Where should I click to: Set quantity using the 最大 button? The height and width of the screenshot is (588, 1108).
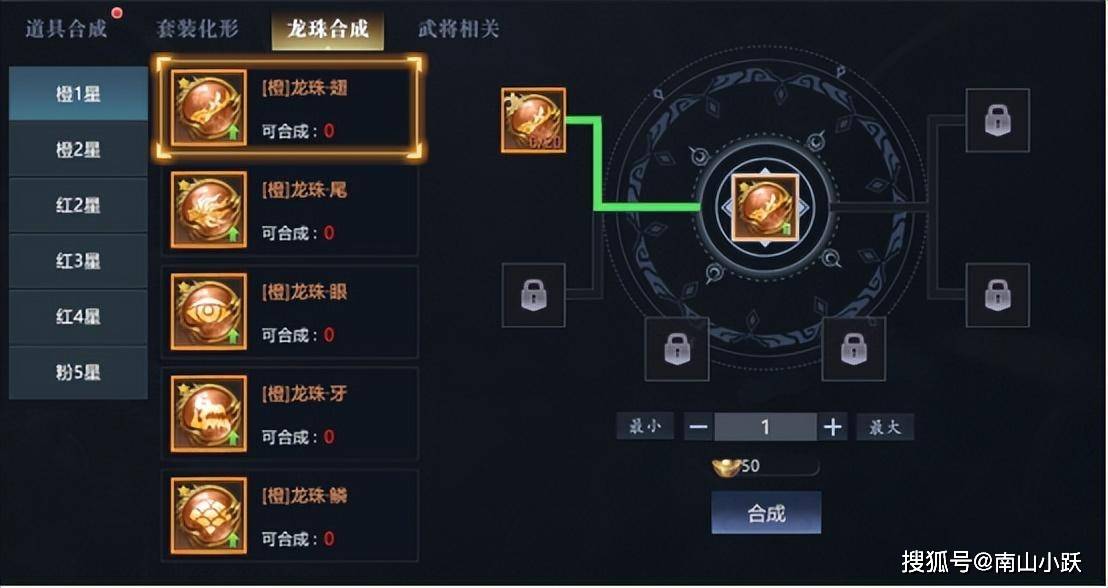click(885, 427)
